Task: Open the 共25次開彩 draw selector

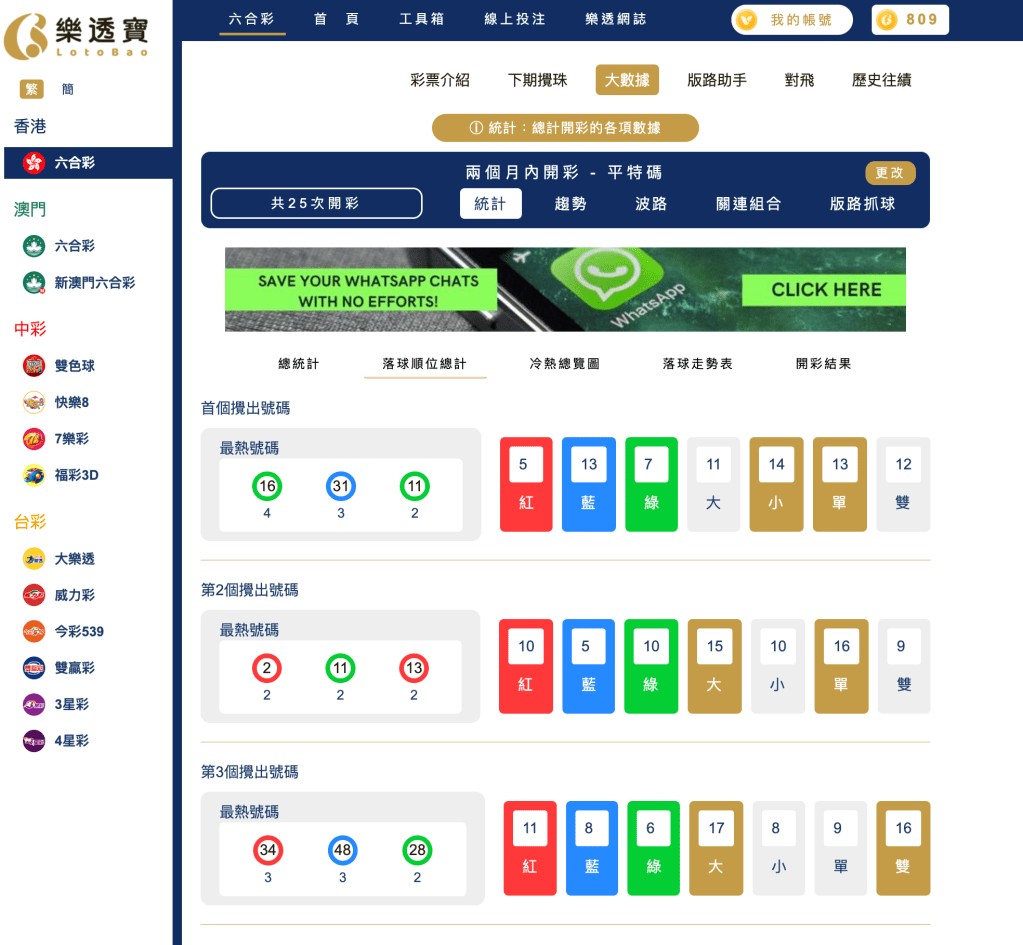Action: (x=316, y=203)
